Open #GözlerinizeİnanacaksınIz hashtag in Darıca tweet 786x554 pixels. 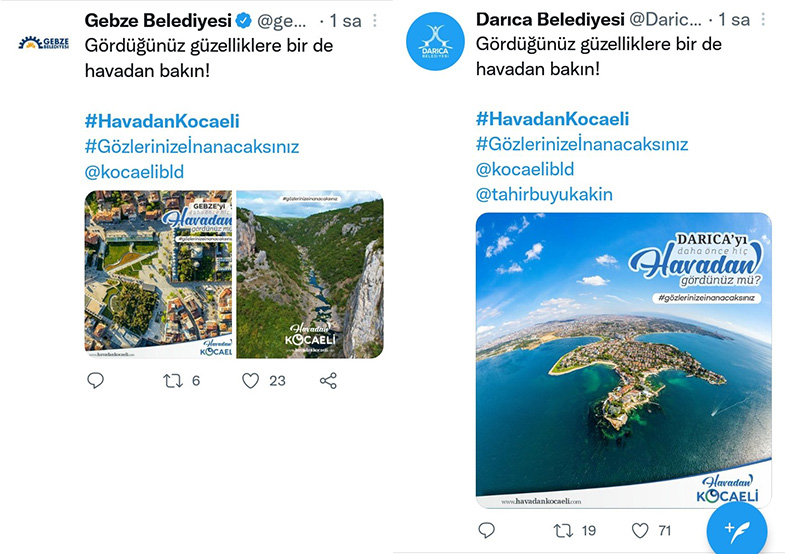coord(581,144)
